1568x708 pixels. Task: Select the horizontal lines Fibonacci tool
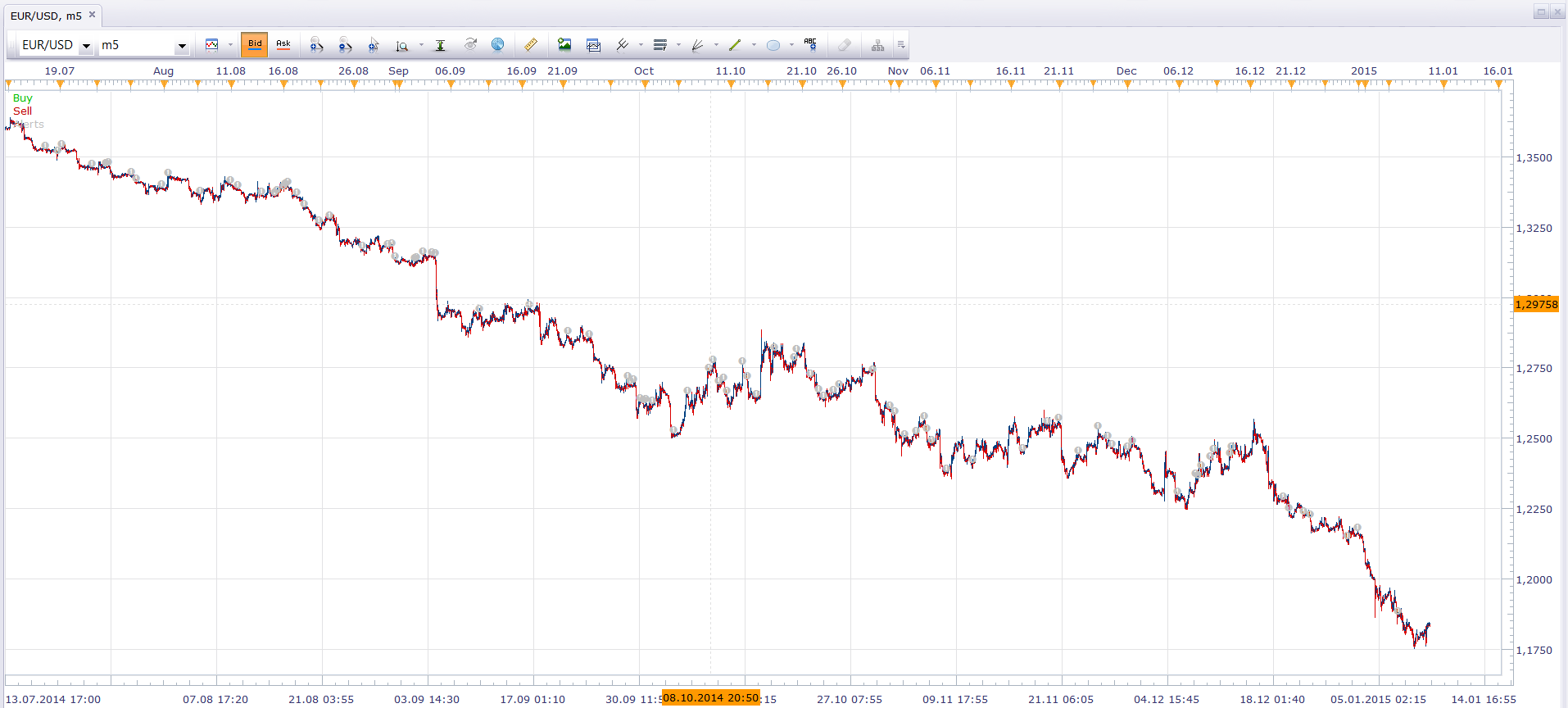(660, 45)
